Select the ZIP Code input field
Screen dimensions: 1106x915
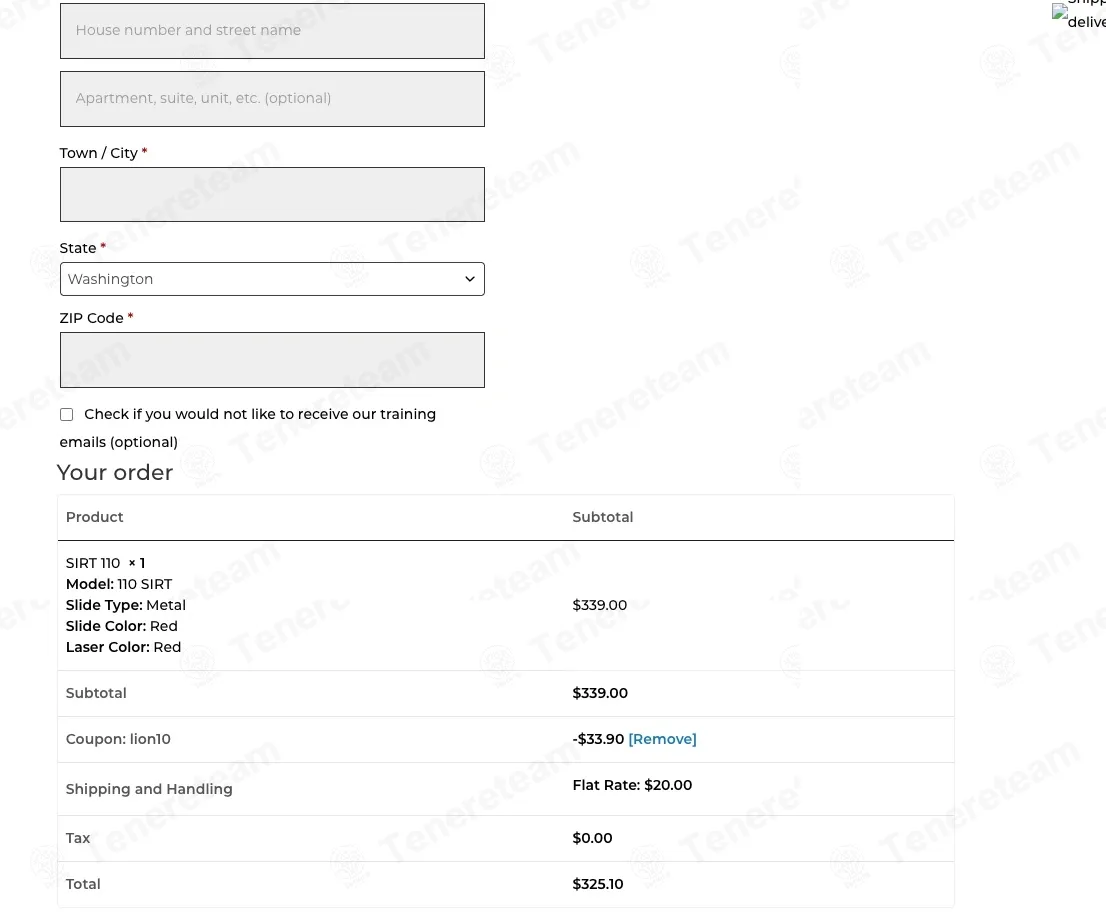point(272,360)
